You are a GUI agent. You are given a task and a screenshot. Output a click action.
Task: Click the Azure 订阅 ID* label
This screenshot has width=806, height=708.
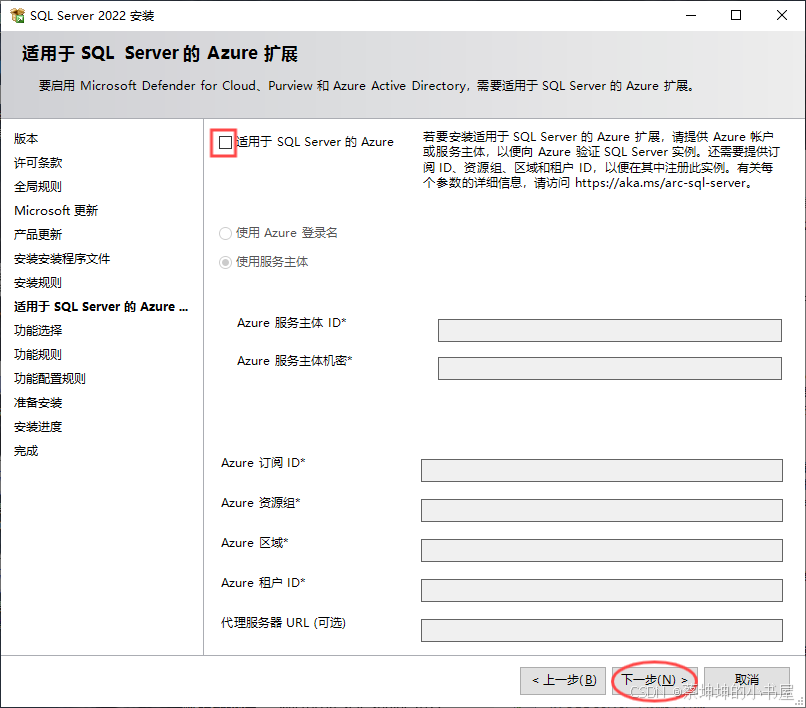[x=263, y=463]
